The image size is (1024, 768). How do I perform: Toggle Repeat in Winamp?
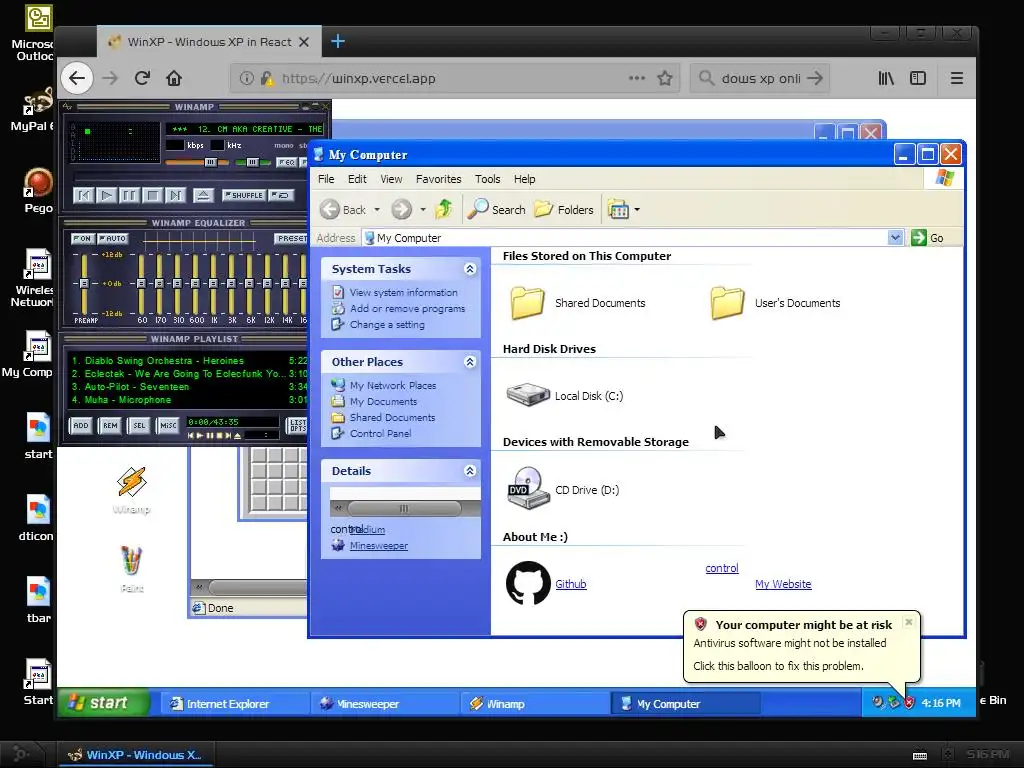tap(281, 195)
